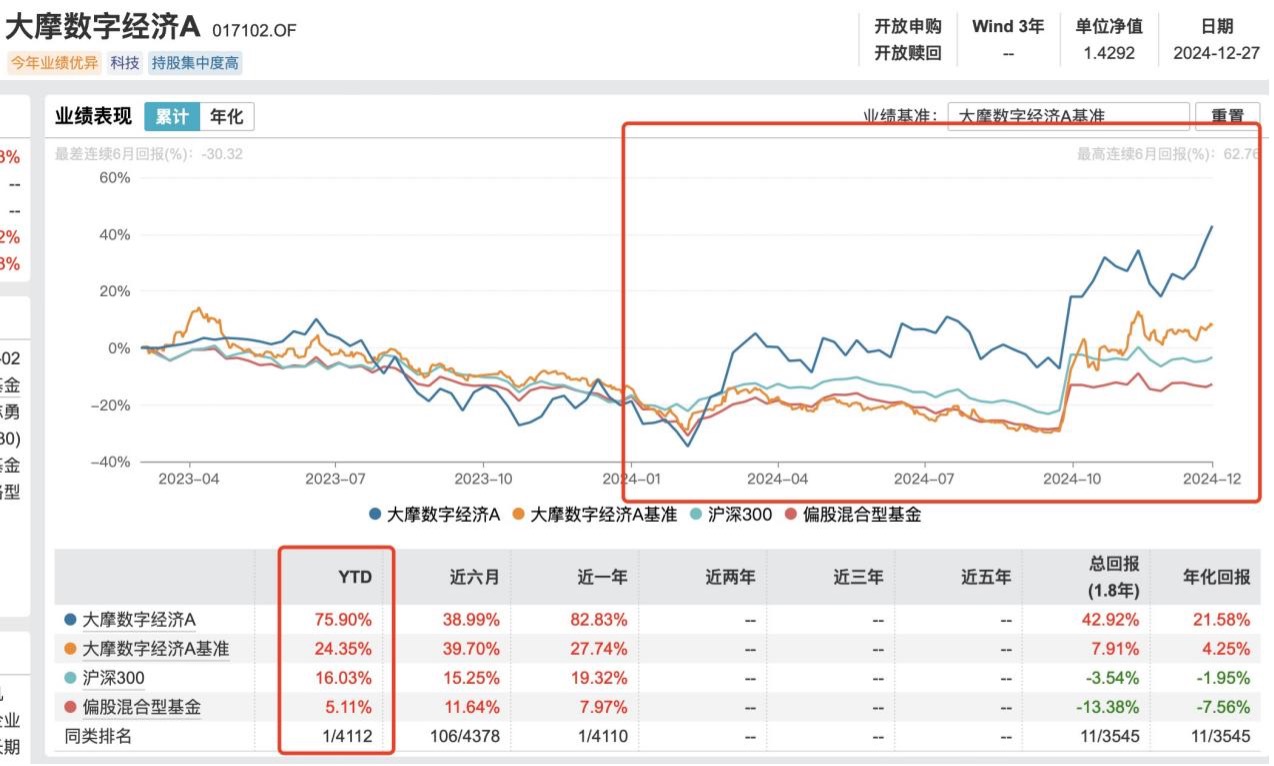This screenshot has height=766, width=1274.
Task: Click the 38.99% six-month value
Action: (470, 619)
